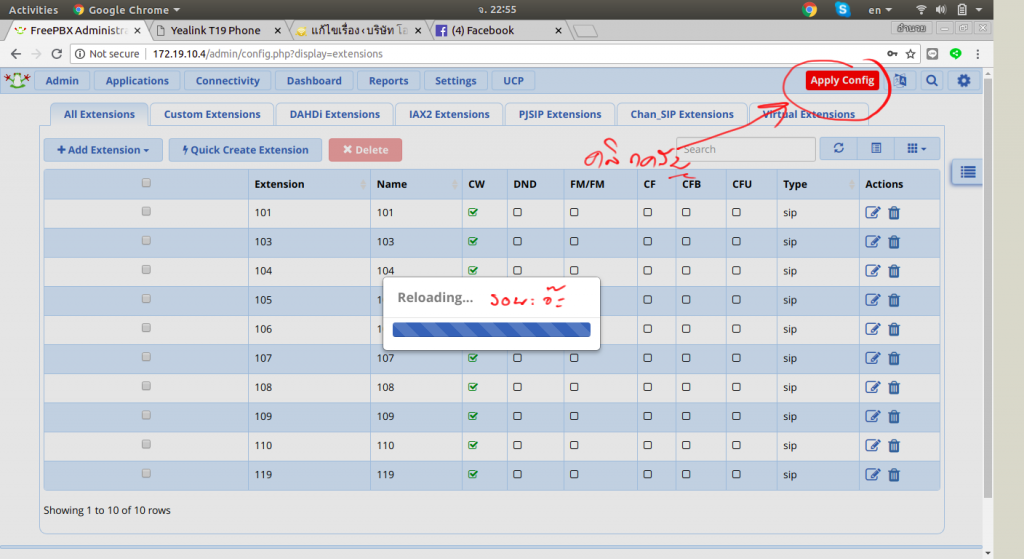Viewport: 1024px width, 559px height.
Task: Delete extension 105 using trash icon
Action: point(894,300)
